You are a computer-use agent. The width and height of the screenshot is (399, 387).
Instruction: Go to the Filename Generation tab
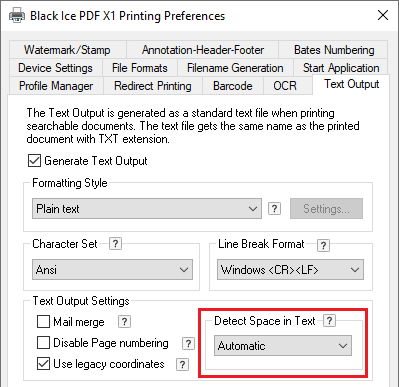[x=235, y=68]
